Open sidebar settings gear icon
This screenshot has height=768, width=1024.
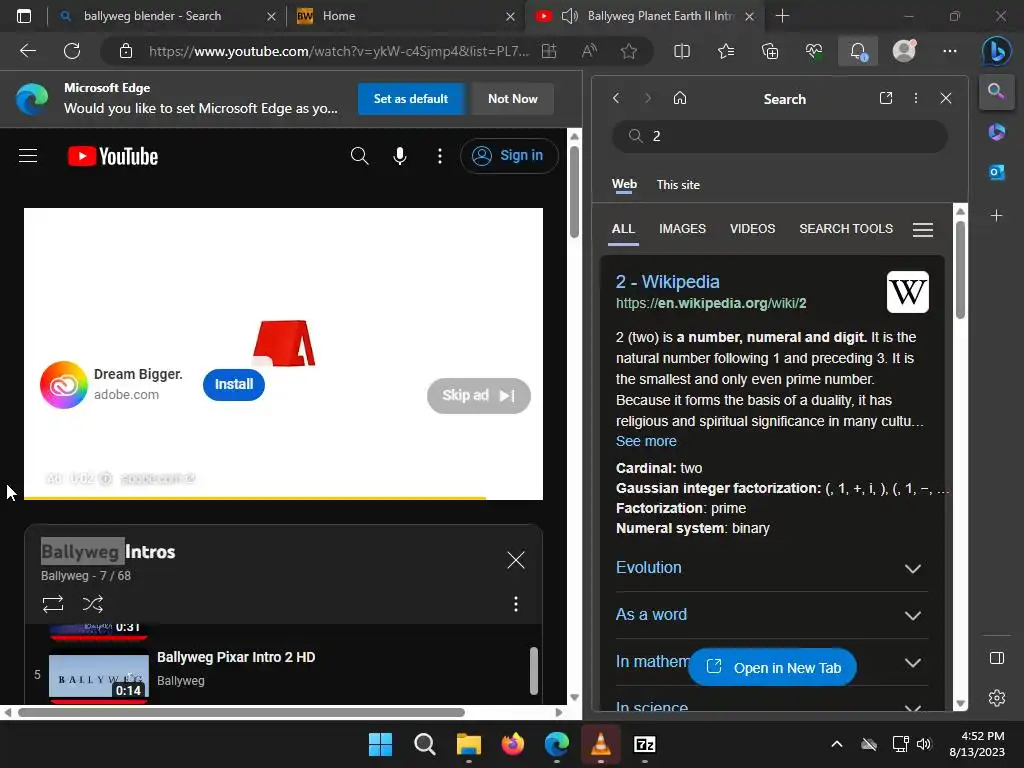(x=997, y=698)
